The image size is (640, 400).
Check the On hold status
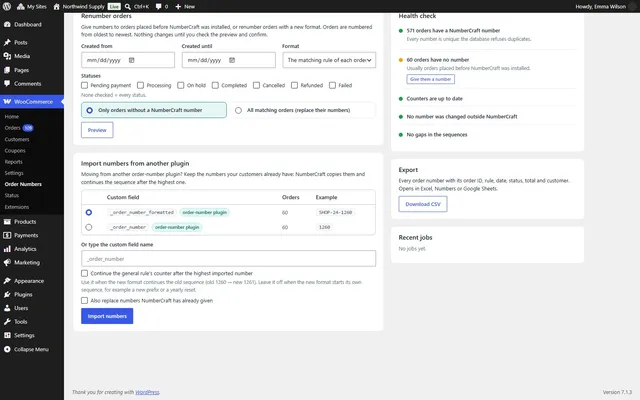(181, 85)
